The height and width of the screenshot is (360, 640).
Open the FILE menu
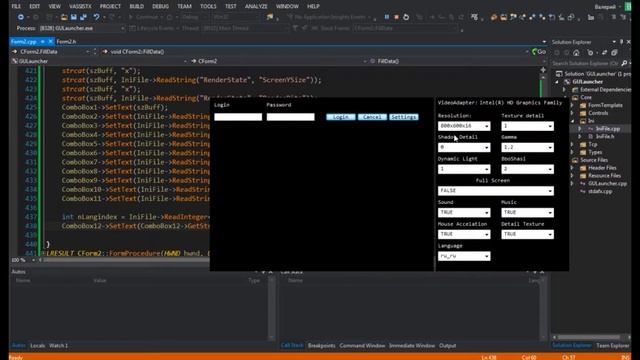tap(16, 6)
